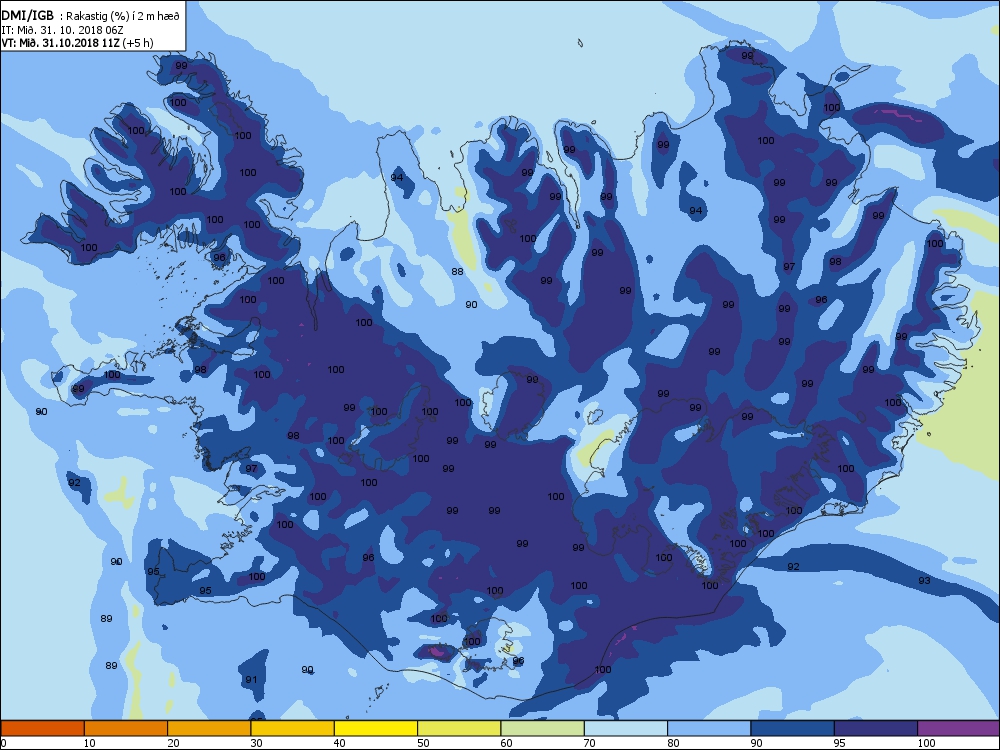The height and width of the screenshot is (750, 1000).
Task: Click the "VT: Mið. 31.10.2018 11Z (+5 h)" line
Action: 77,43
